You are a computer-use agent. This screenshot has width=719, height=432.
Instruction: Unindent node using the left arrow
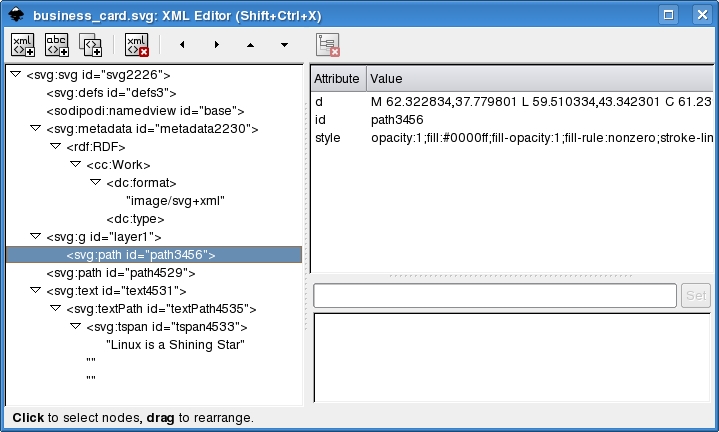click(x=181, y=45)
